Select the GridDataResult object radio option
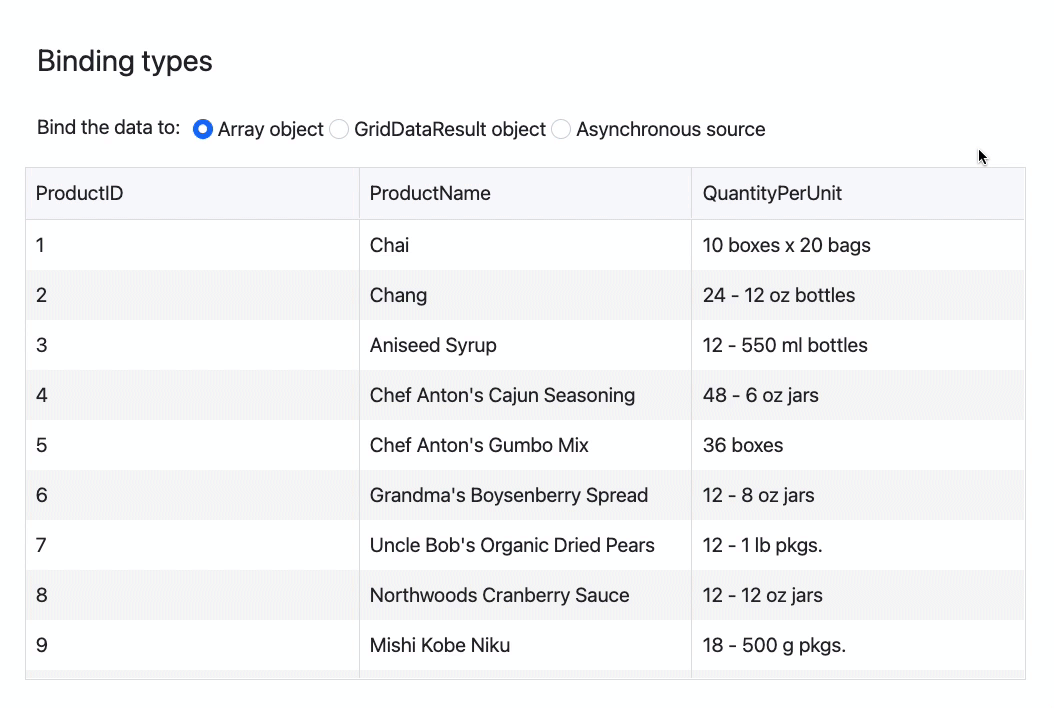 340,129
